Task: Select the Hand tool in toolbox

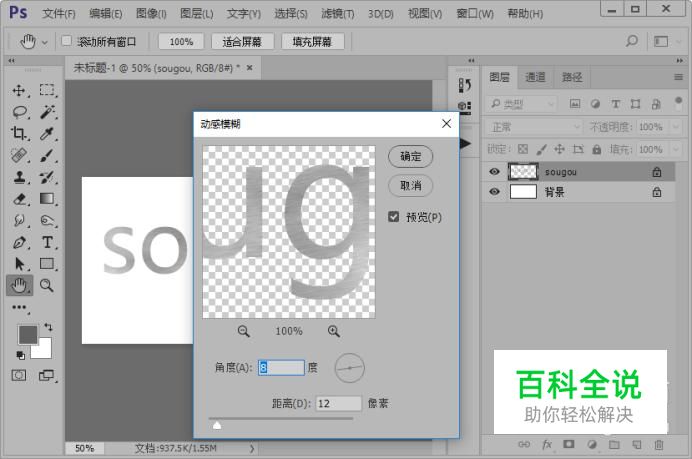Action: pos(19,286)
